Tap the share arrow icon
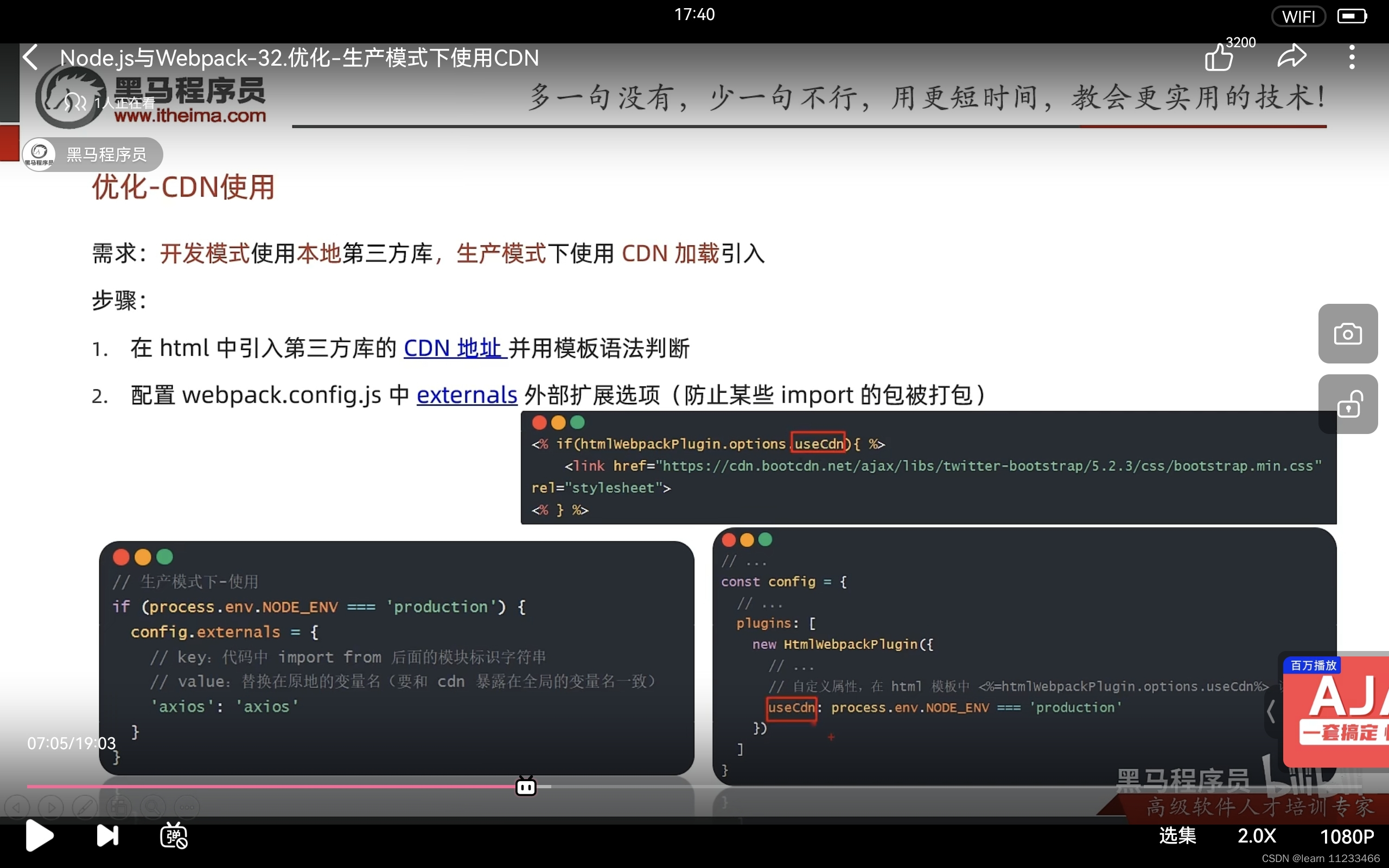The width and height of the screenshot is (1389, 868). (1292, 56)
